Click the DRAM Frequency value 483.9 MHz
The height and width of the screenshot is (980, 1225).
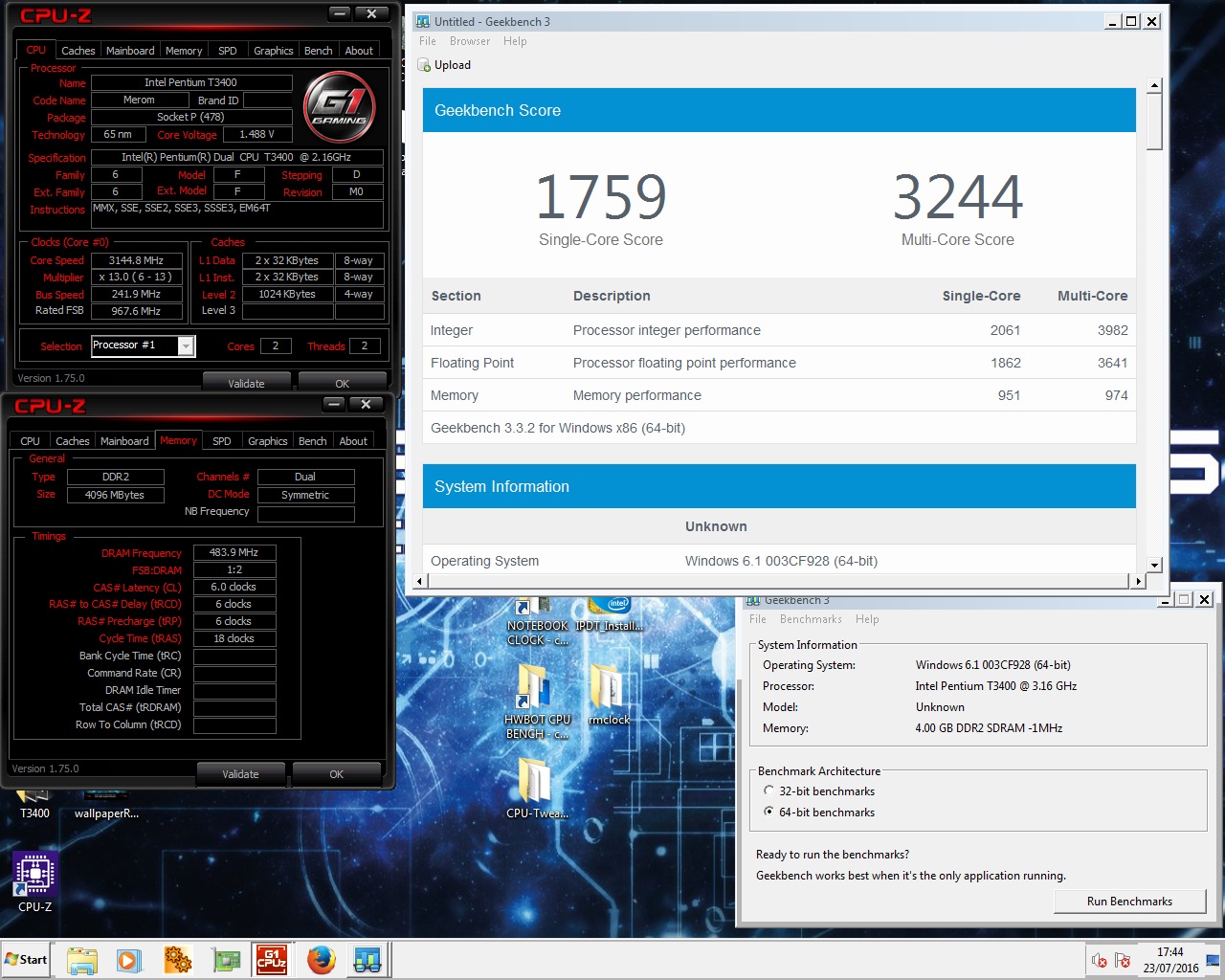point(234,552)
